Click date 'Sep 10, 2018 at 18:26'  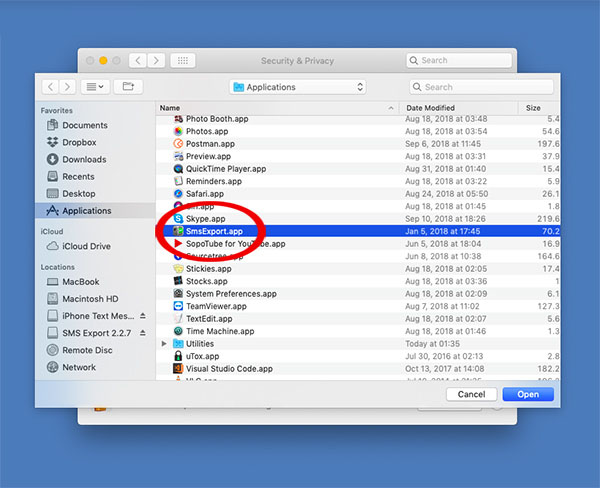click(x=445, y=219)
